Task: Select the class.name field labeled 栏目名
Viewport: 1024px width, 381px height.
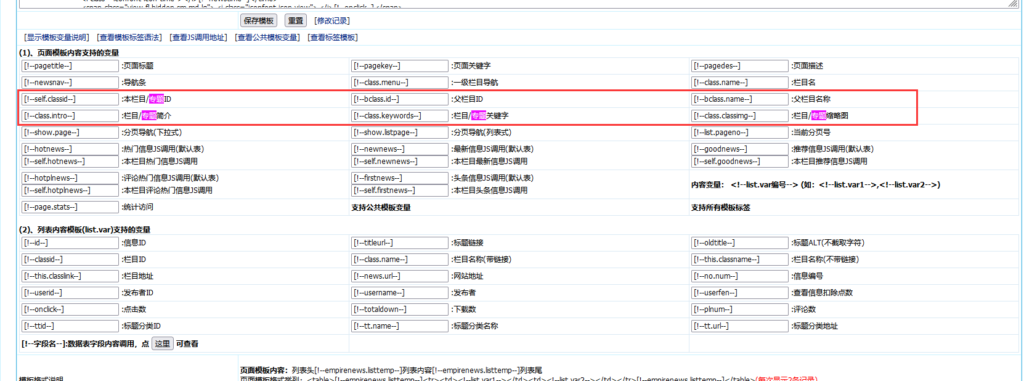Action: point(741,82)
